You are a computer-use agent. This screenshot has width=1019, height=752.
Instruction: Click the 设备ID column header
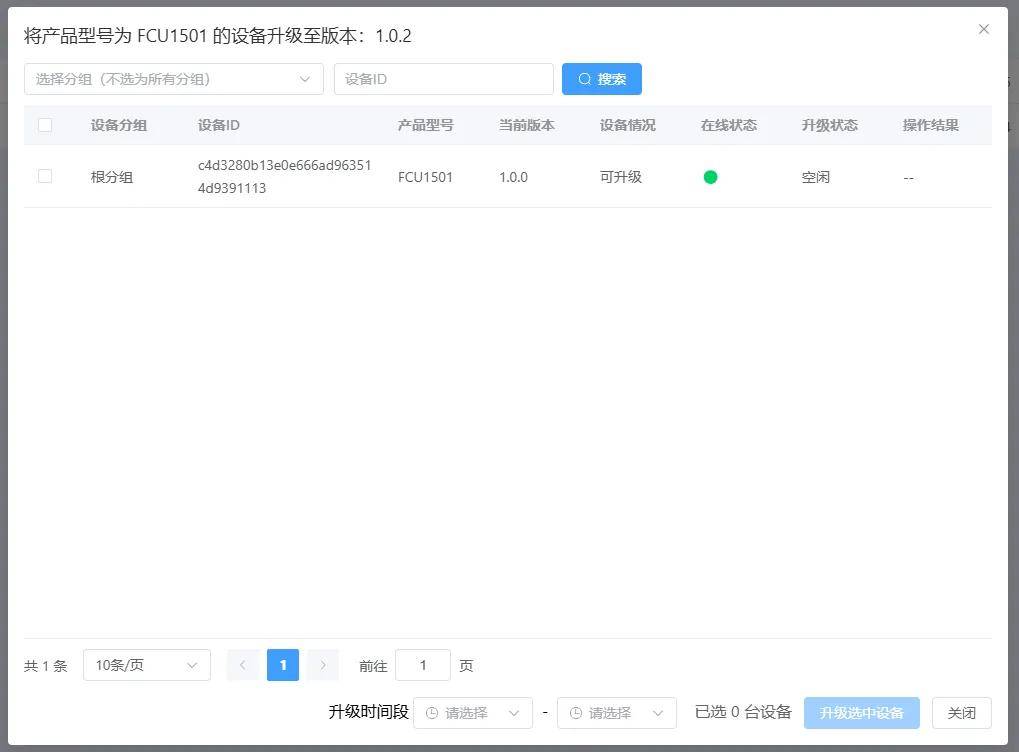pyautogui.click(x=218, y=125)
